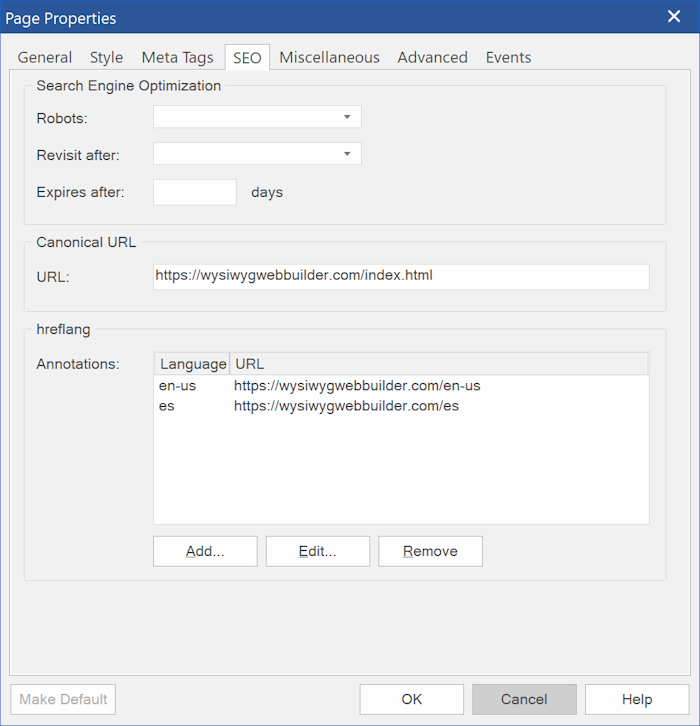This screenshot has width=700, height=726.
Task: Open the Style tab
Action: 106,57
